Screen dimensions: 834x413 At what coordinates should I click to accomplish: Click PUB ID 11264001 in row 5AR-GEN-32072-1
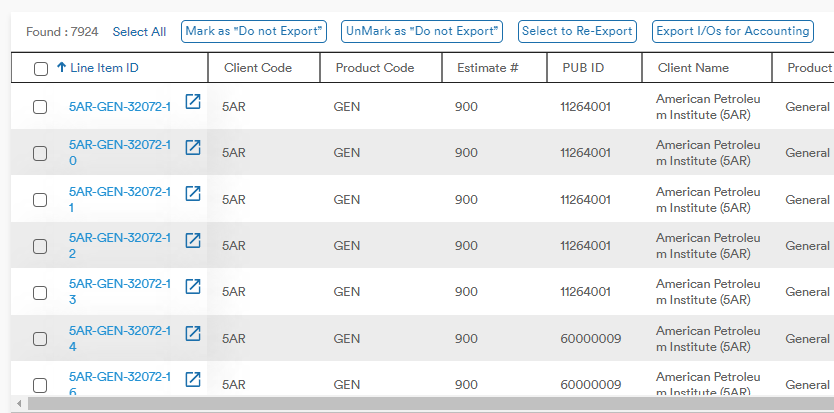[x=586, y=106]
